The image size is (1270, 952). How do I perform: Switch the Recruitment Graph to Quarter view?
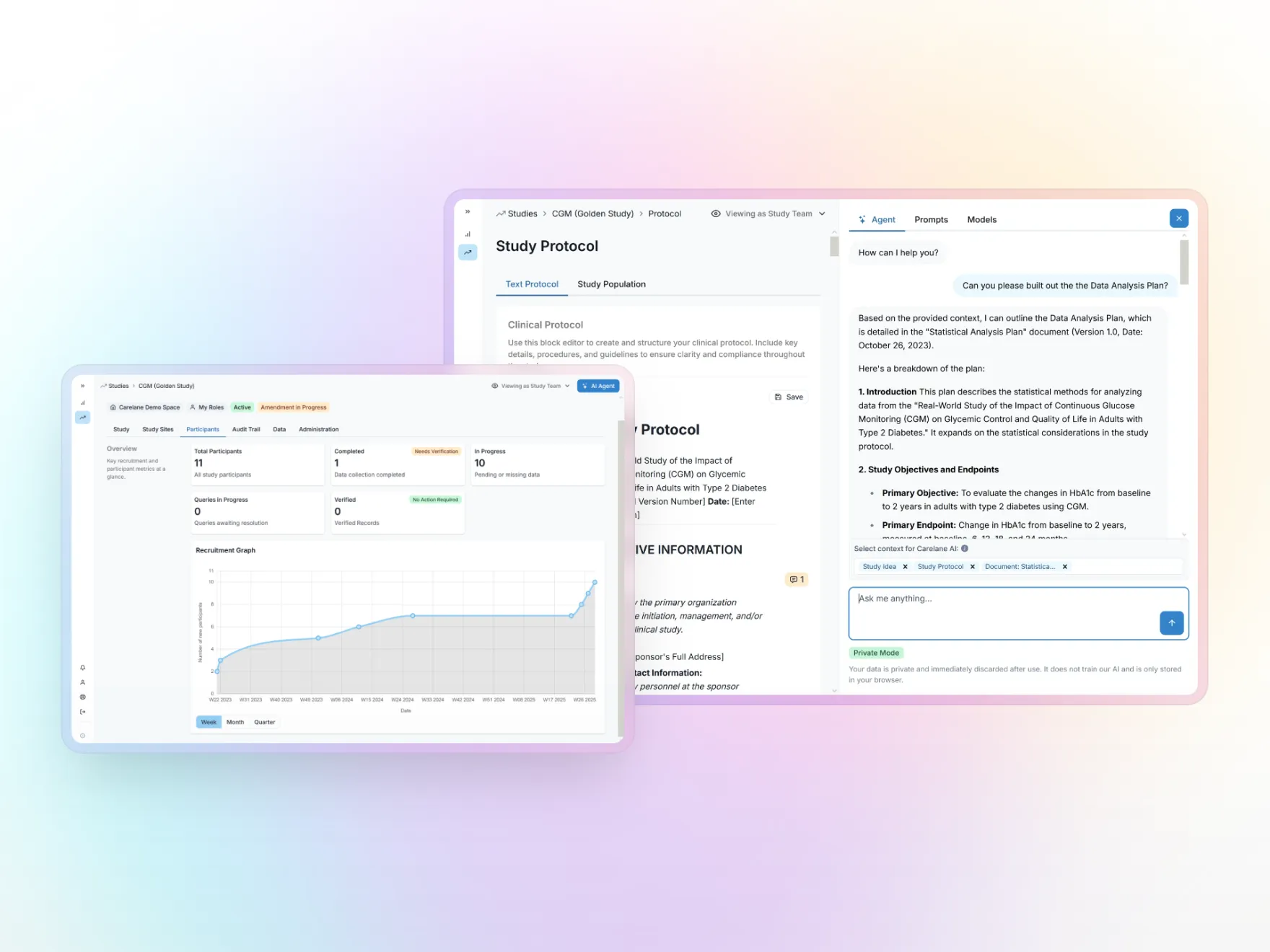point(265,722)
